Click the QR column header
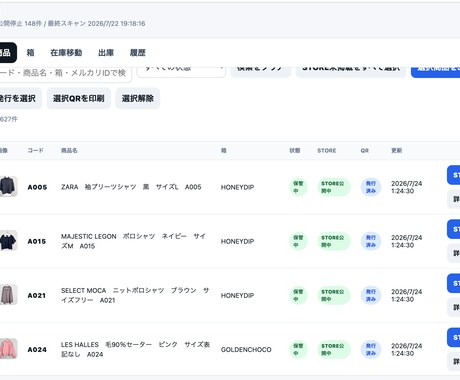460x380 pixels. click(x=365, y=150)
